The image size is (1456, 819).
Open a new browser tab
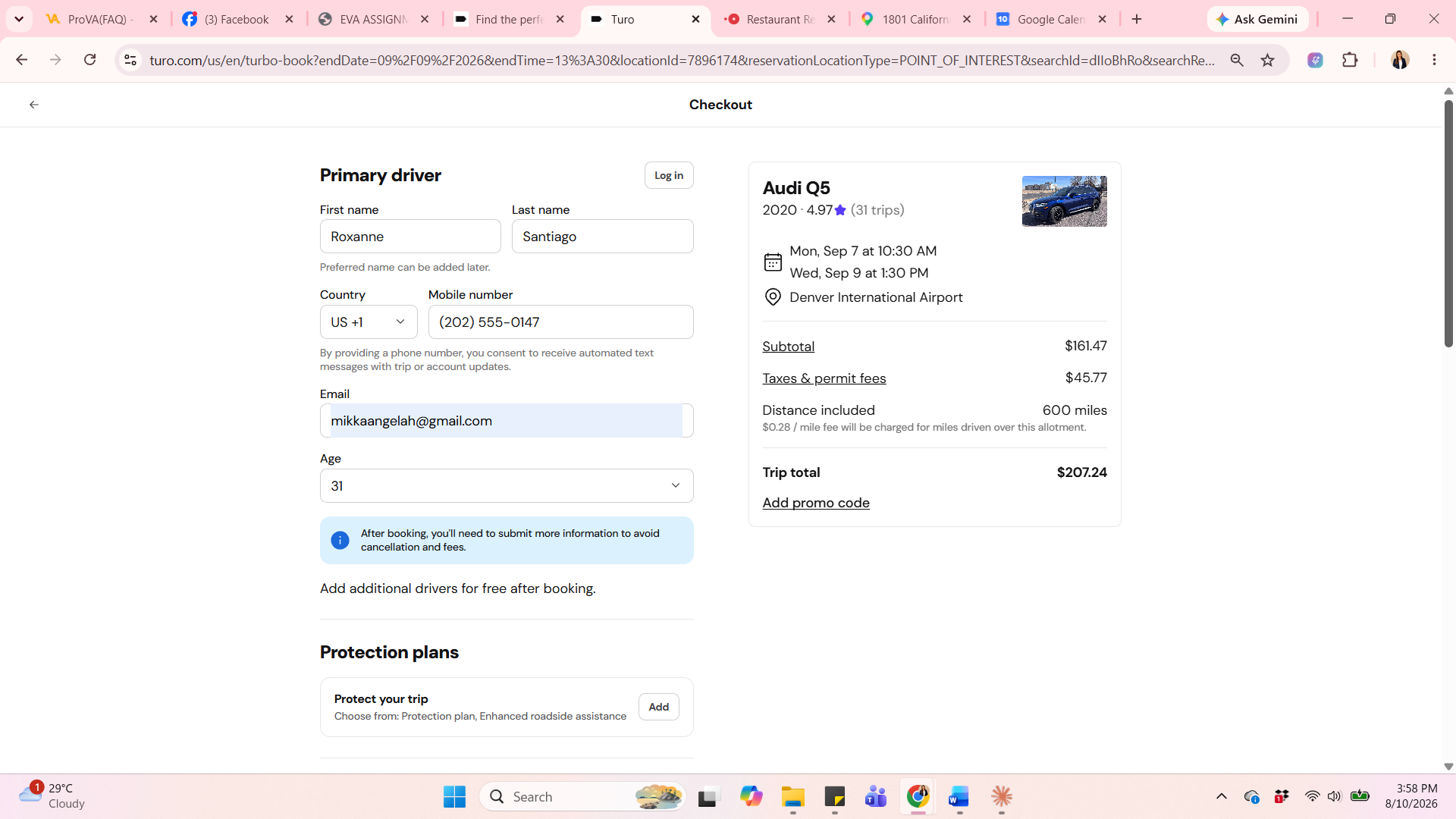point(1137,19)
